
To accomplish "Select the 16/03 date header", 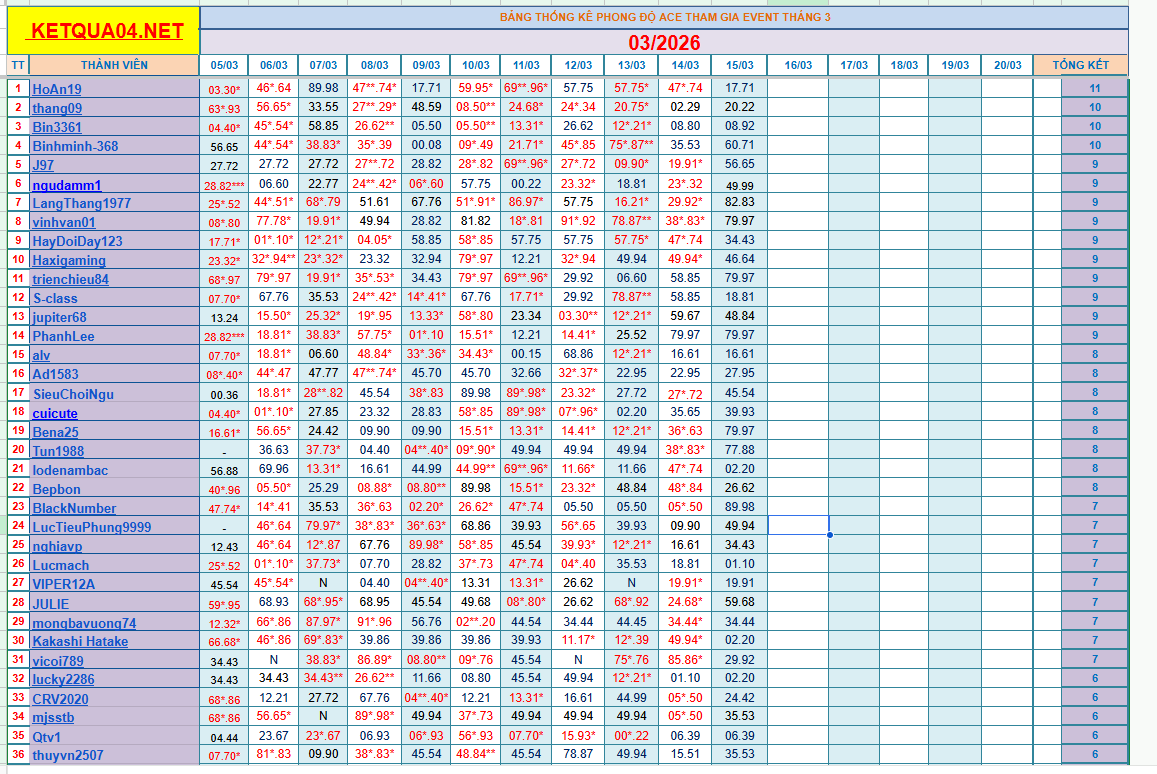I will click(x=798, y=65).
